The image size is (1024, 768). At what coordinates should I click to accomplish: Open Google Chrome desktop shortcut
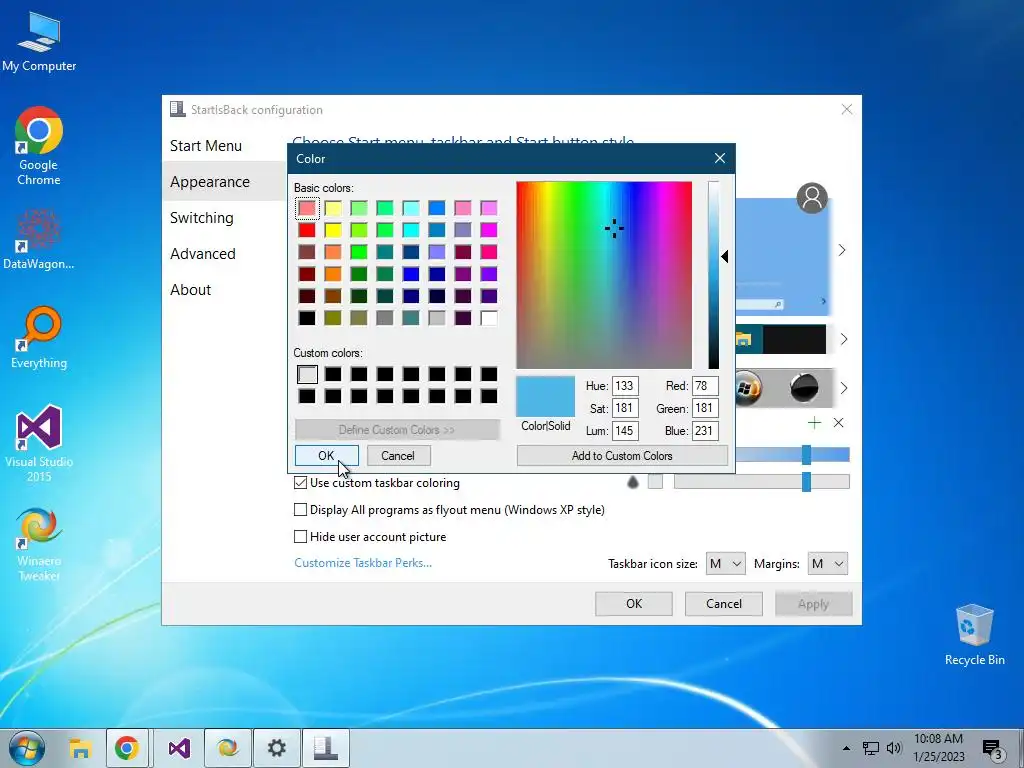[39, 146]
